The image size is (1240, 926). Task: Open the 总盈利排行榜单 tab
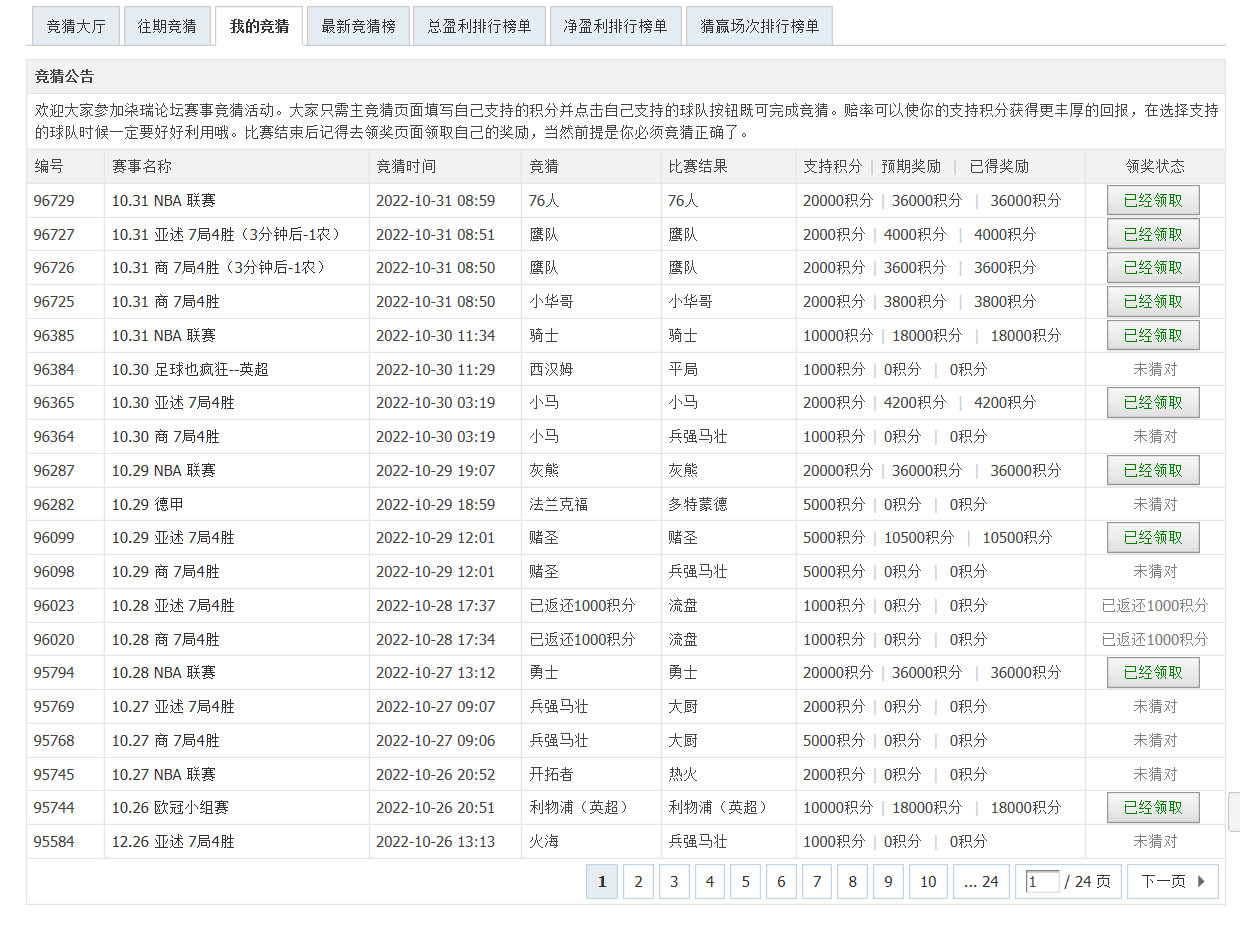point(480,26)
